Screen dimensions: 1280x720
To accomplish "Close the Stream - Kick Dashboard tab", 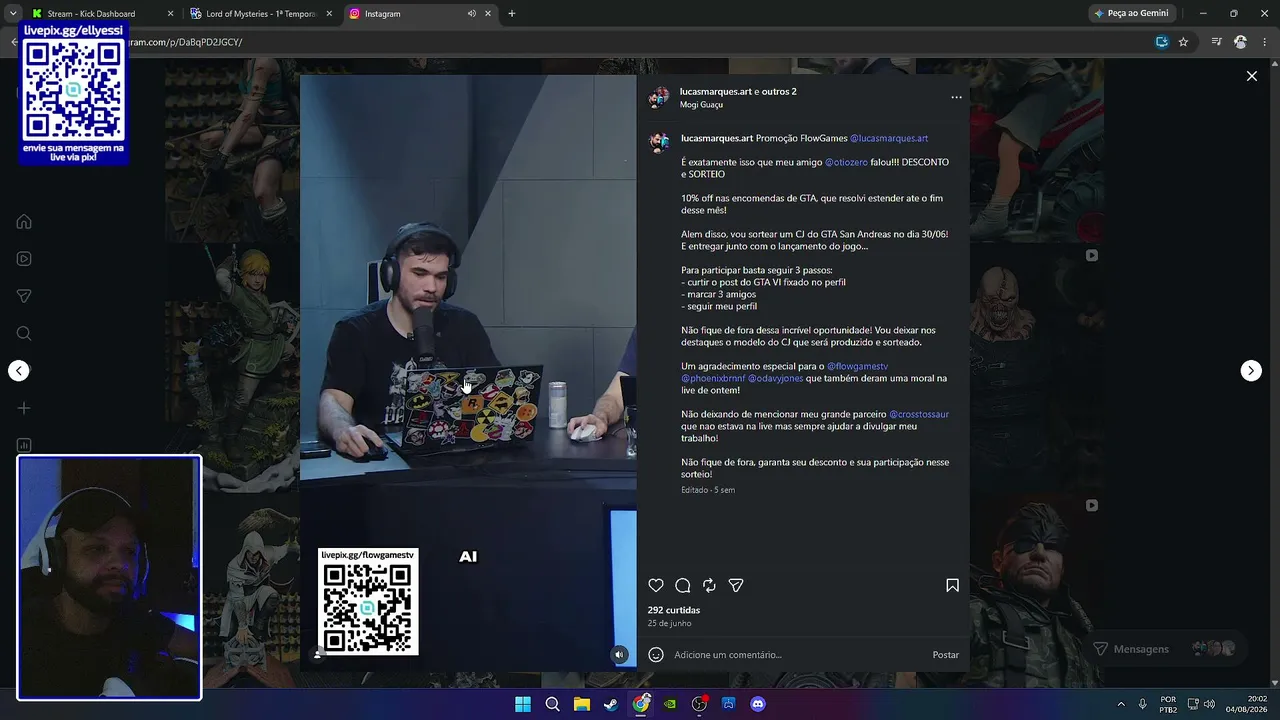I will click(x=170, y=14).
